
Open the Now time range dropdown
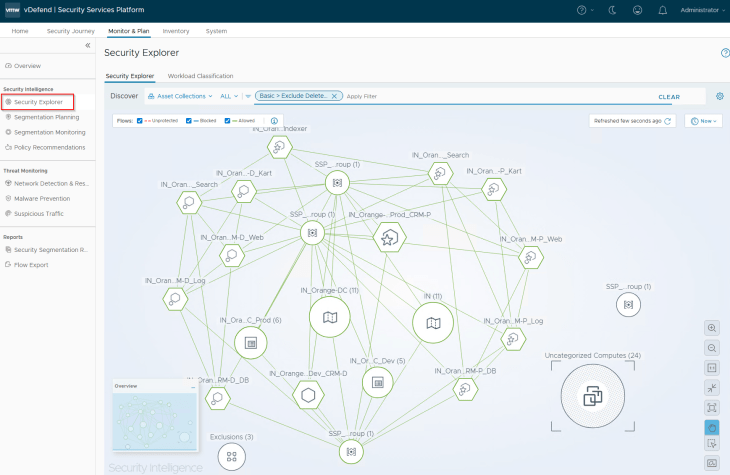click(702, 120)
